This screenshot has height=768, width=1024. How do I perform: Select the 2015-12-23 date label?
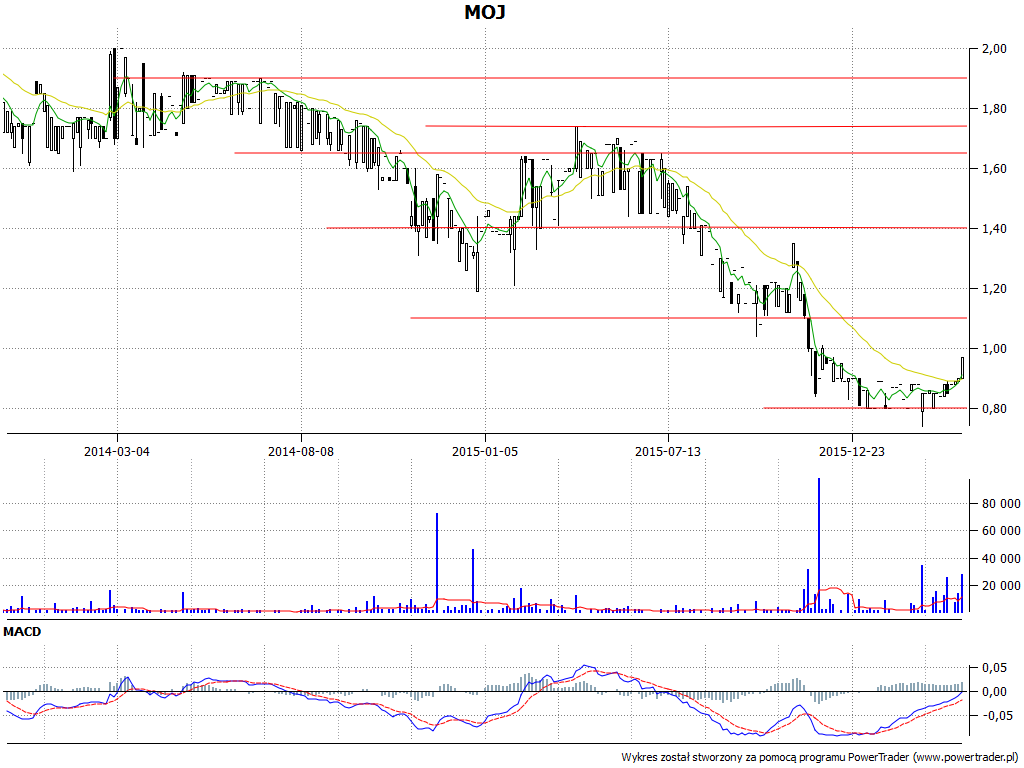pos(852,451)
